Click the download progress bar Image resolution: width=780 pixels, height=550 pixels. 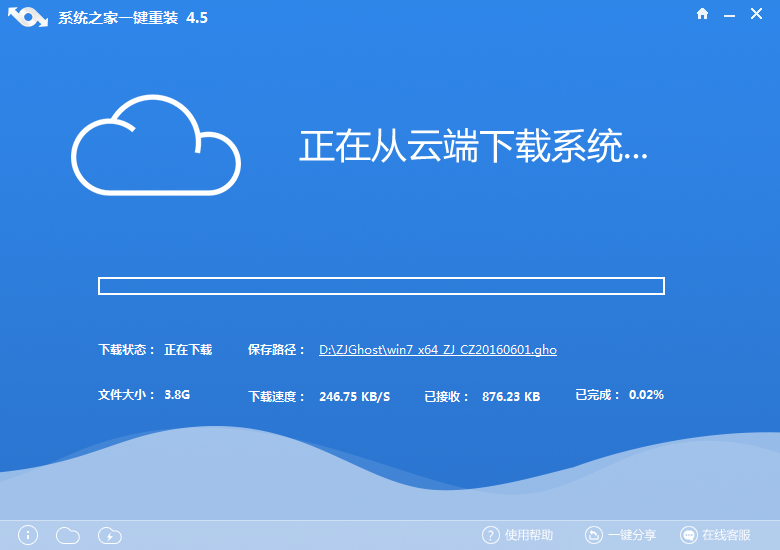tap(381, 286)
